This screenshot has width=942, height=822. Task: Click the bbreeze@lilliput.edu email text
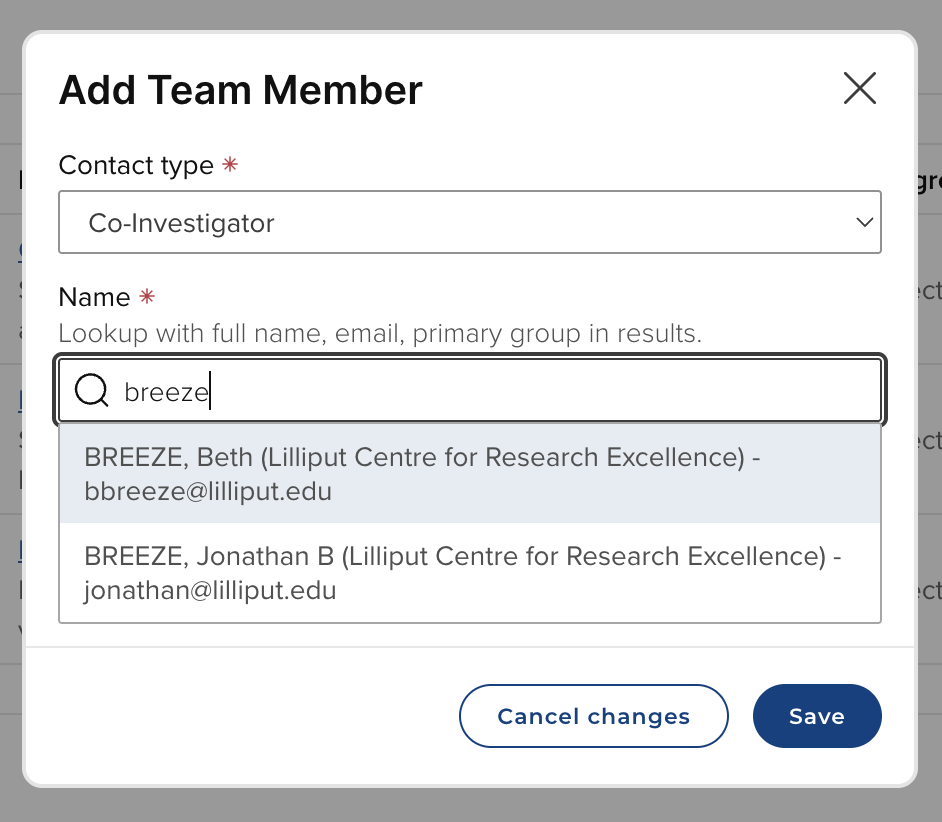click(x=208, y=492)
